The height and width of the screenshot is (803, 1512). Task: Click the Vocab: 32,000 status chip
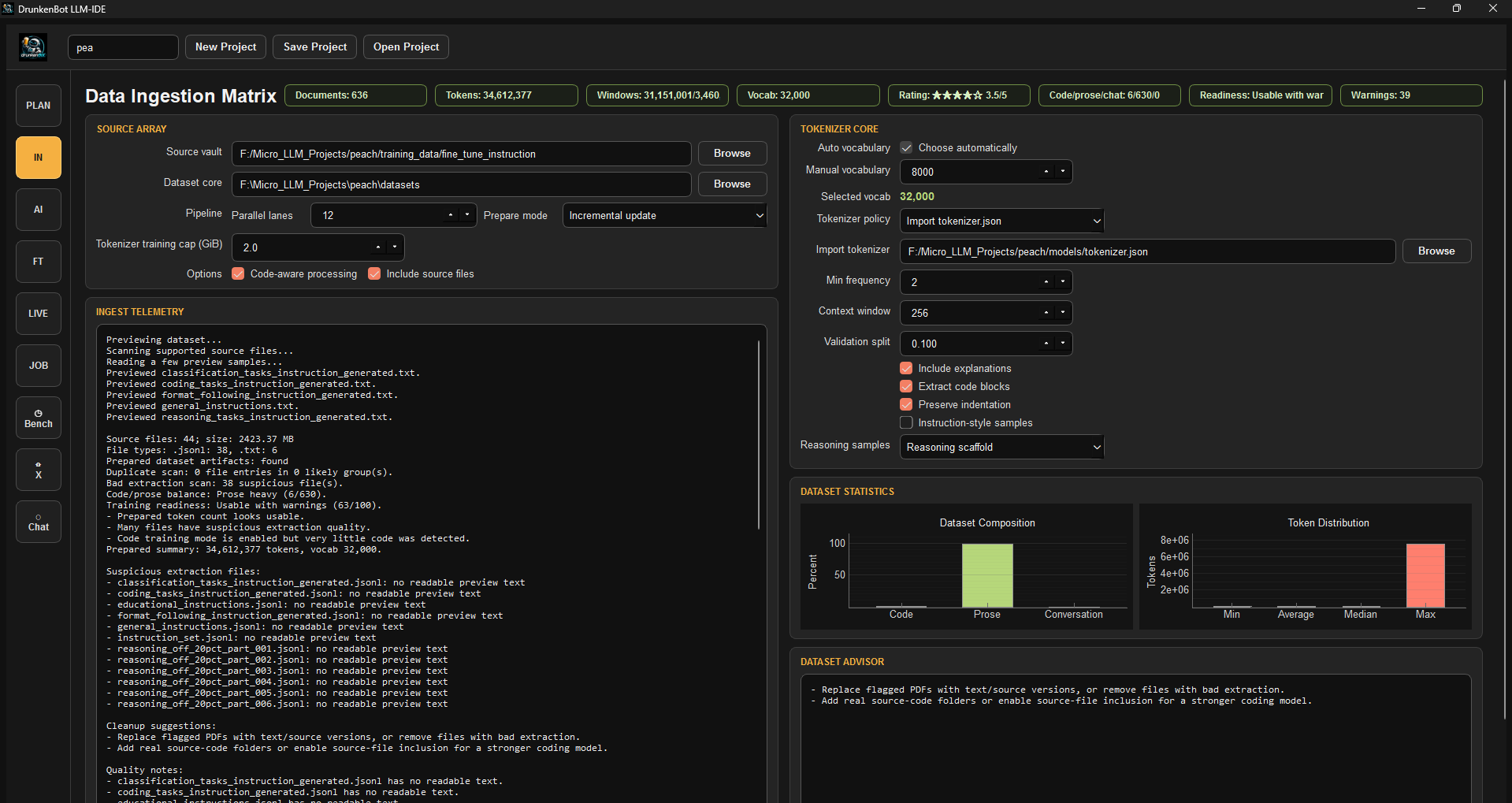808,95
